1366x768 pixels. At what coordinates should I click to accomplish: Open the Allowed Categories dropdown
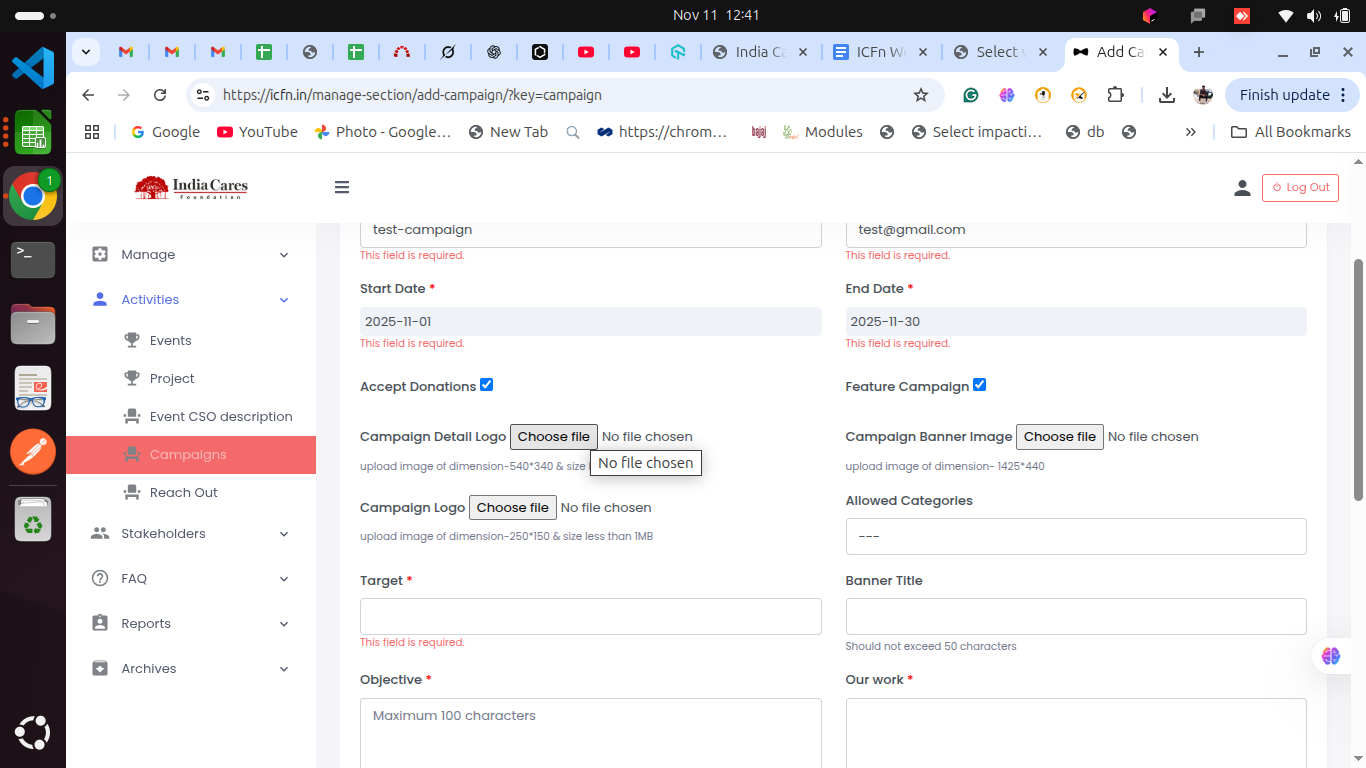1075,537
